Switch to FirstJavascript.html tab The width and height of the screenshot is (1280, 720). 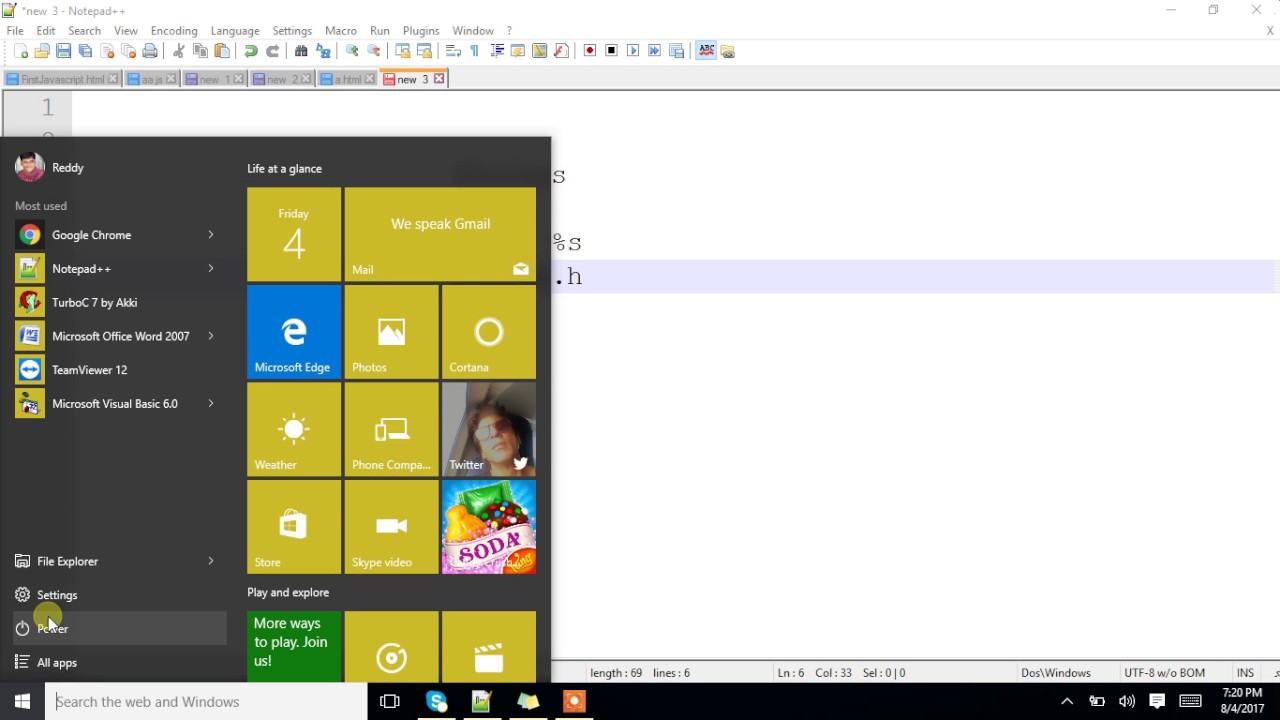(62, 79)
